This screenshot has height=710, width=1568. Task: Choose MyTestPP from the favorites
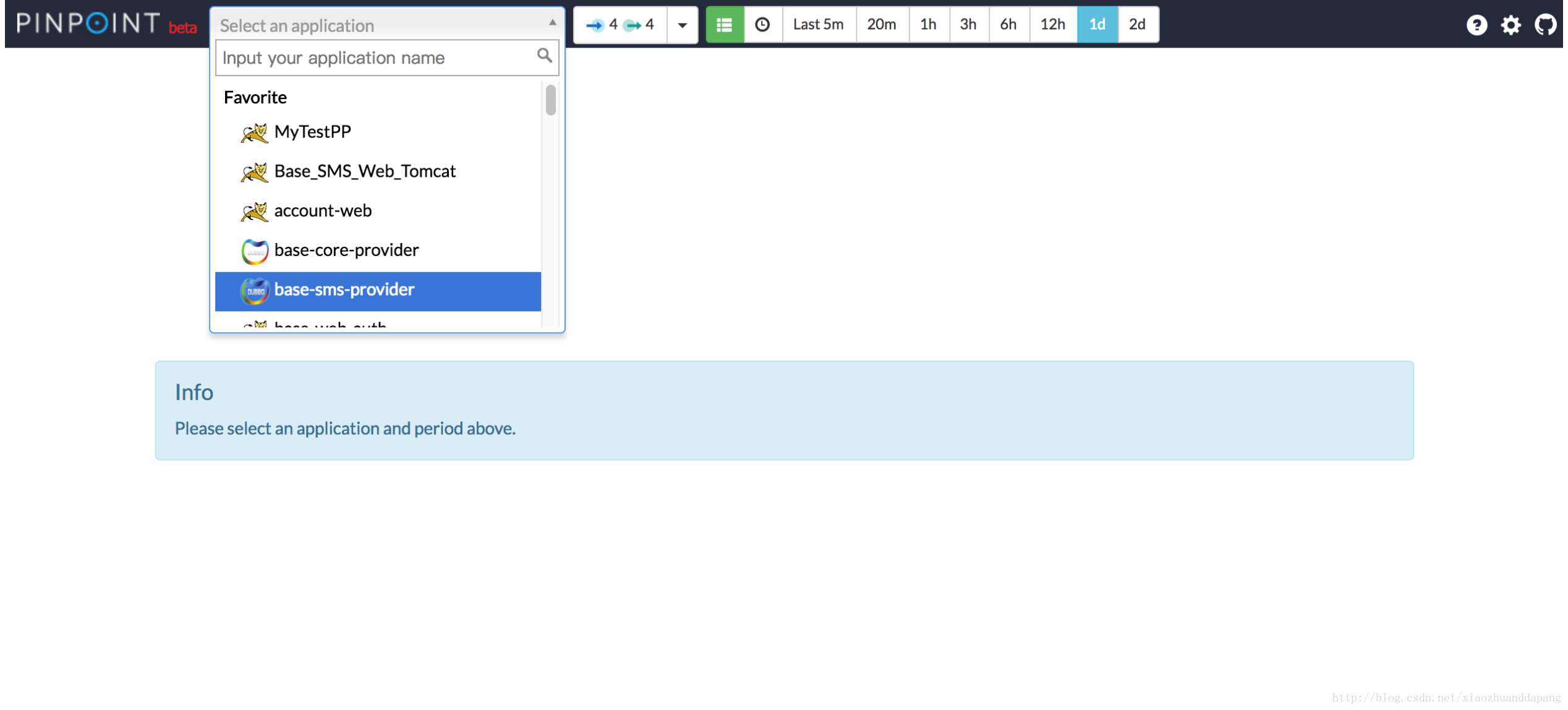click(x=378, y=132)
